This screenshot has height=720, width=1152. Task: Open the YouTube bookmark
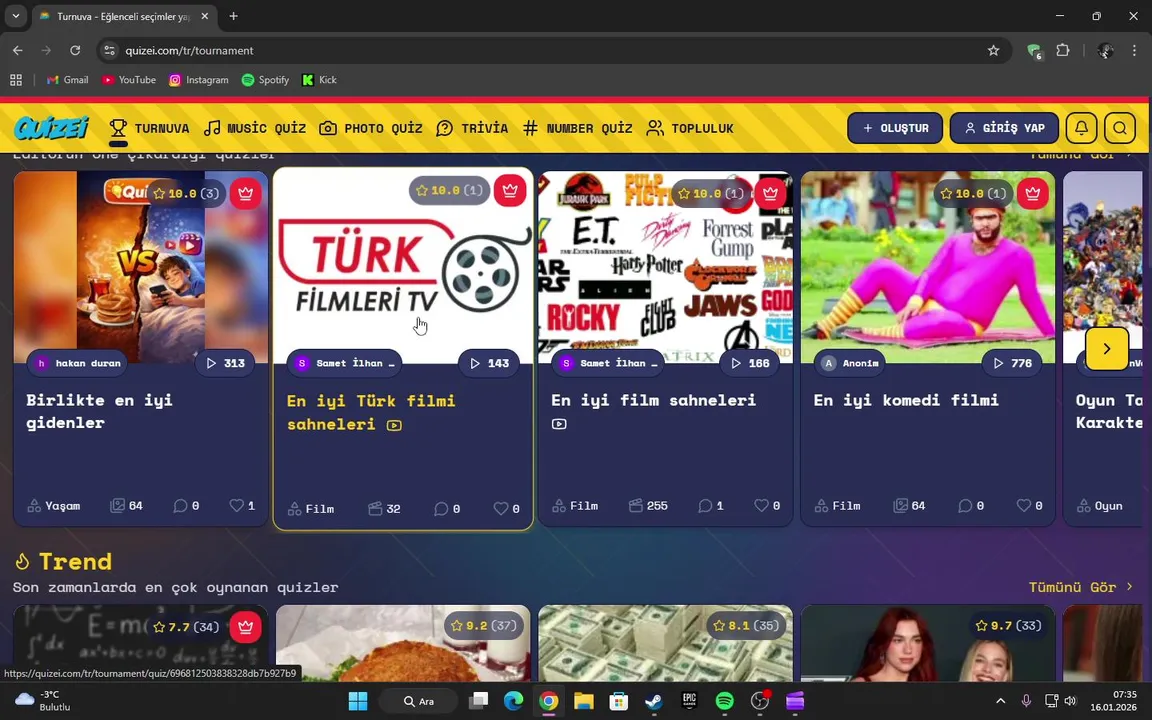[129, 80]
